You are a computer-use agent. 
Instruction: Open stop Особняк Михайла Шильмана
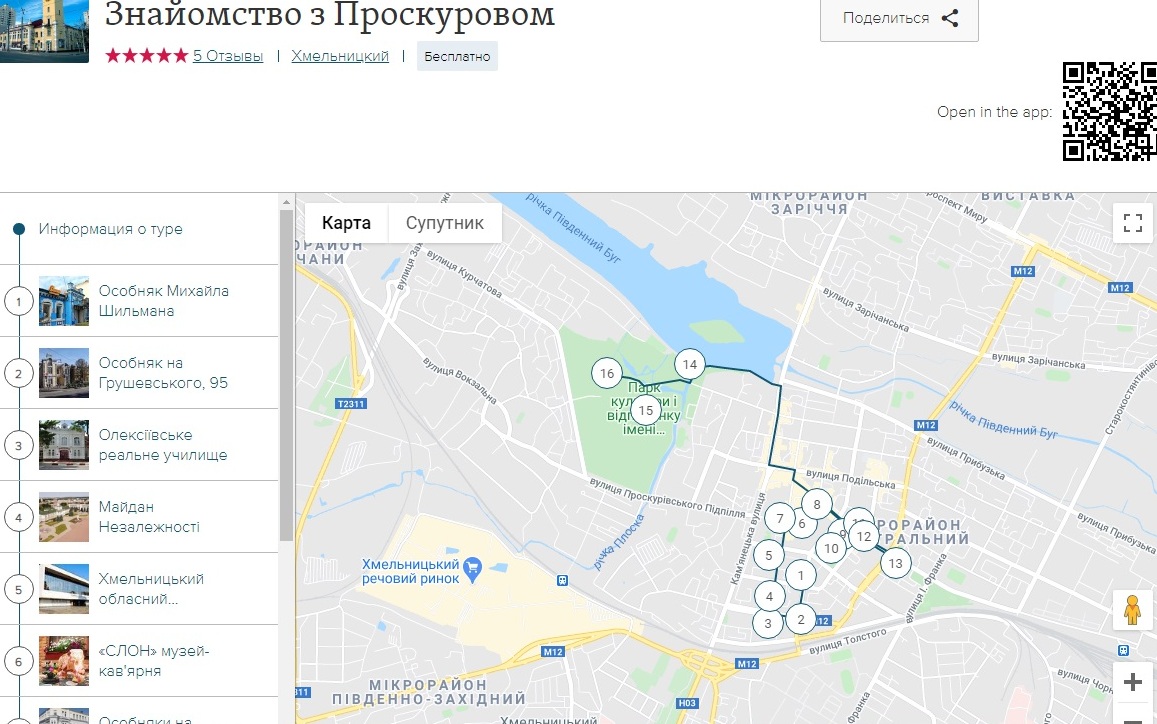[139, 301]
